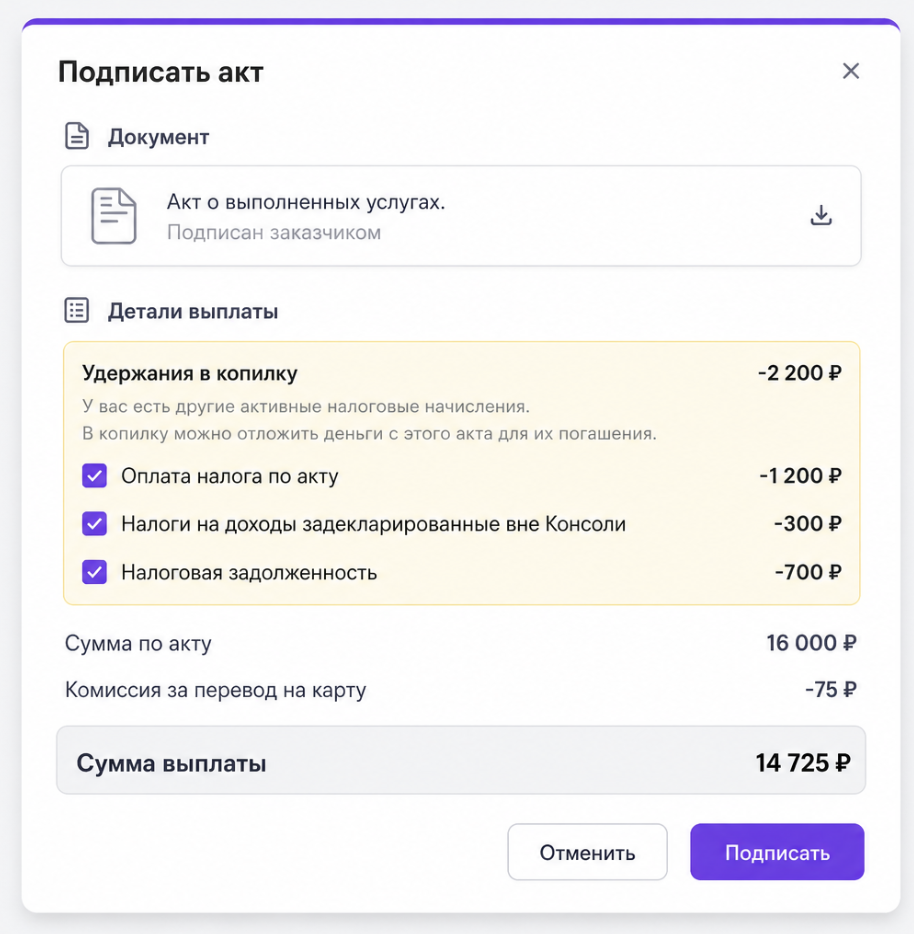Screen dimensions: 914x934
Task: Toggle Налоги на доходы вне Консоли checkbox
Action: point(95,524)
